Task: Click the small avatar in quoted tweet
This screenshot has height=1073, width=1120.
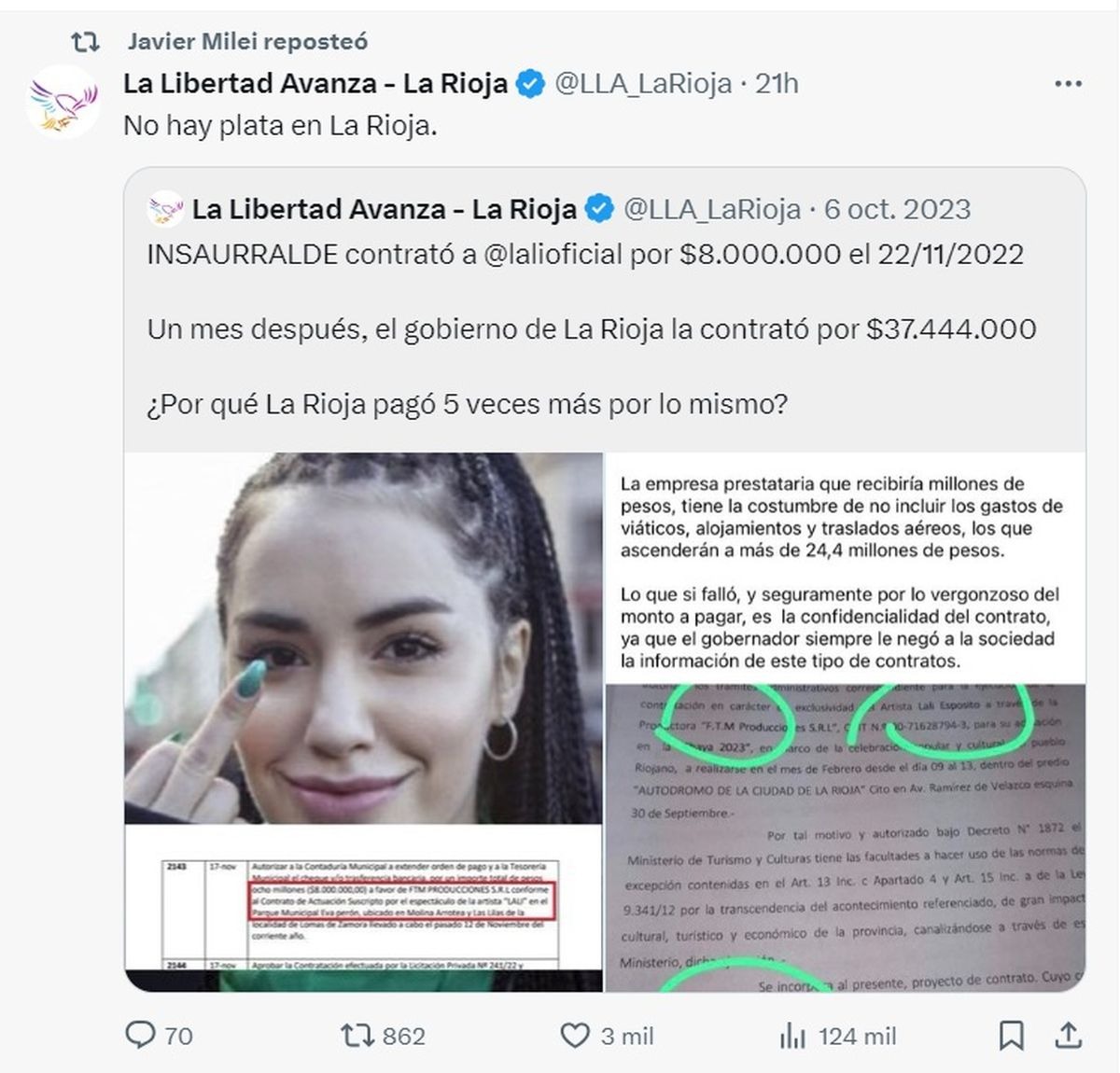Action: point(165,209)
